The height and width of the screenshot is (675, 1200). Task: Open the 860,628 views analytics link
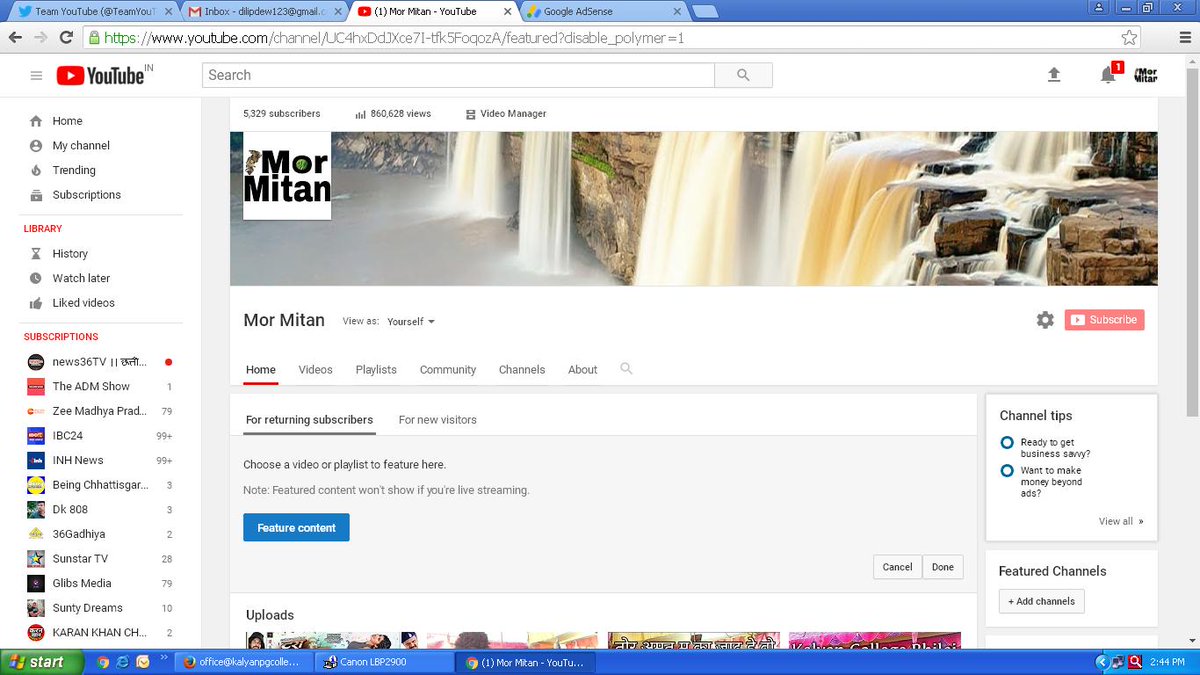point(394,114)
